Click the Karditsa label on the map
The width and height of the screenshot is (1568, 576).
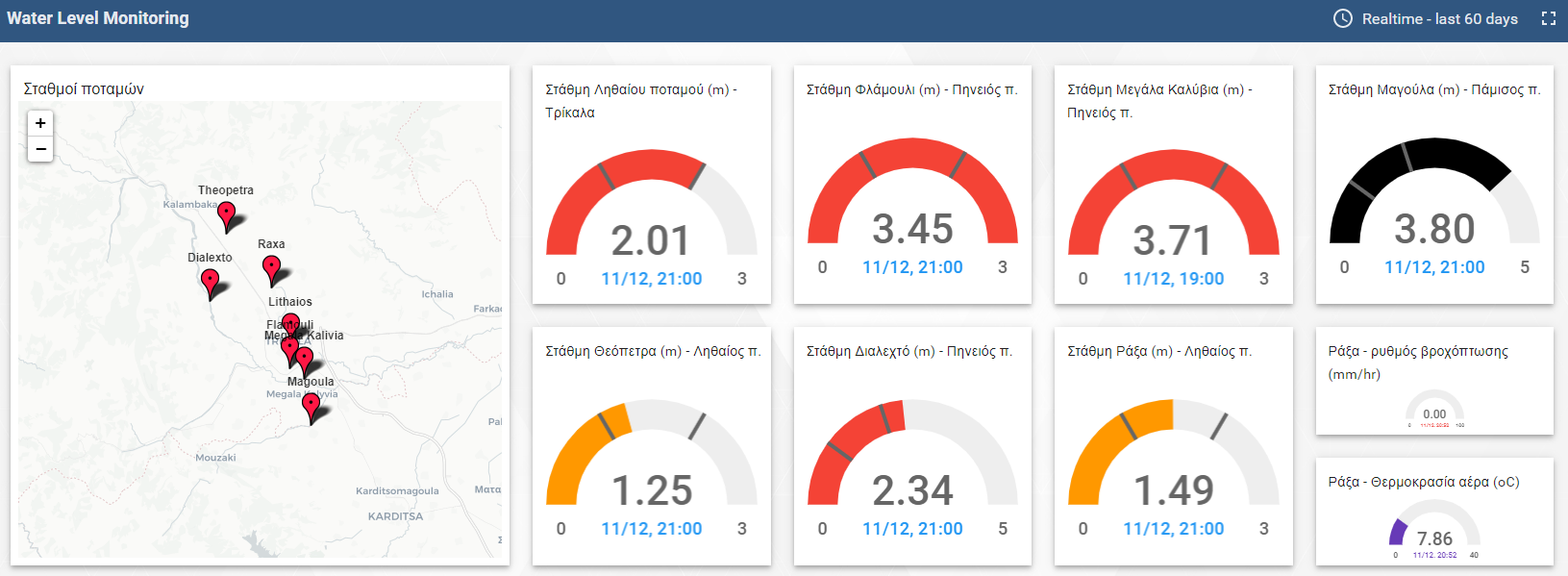pos(395,516)
